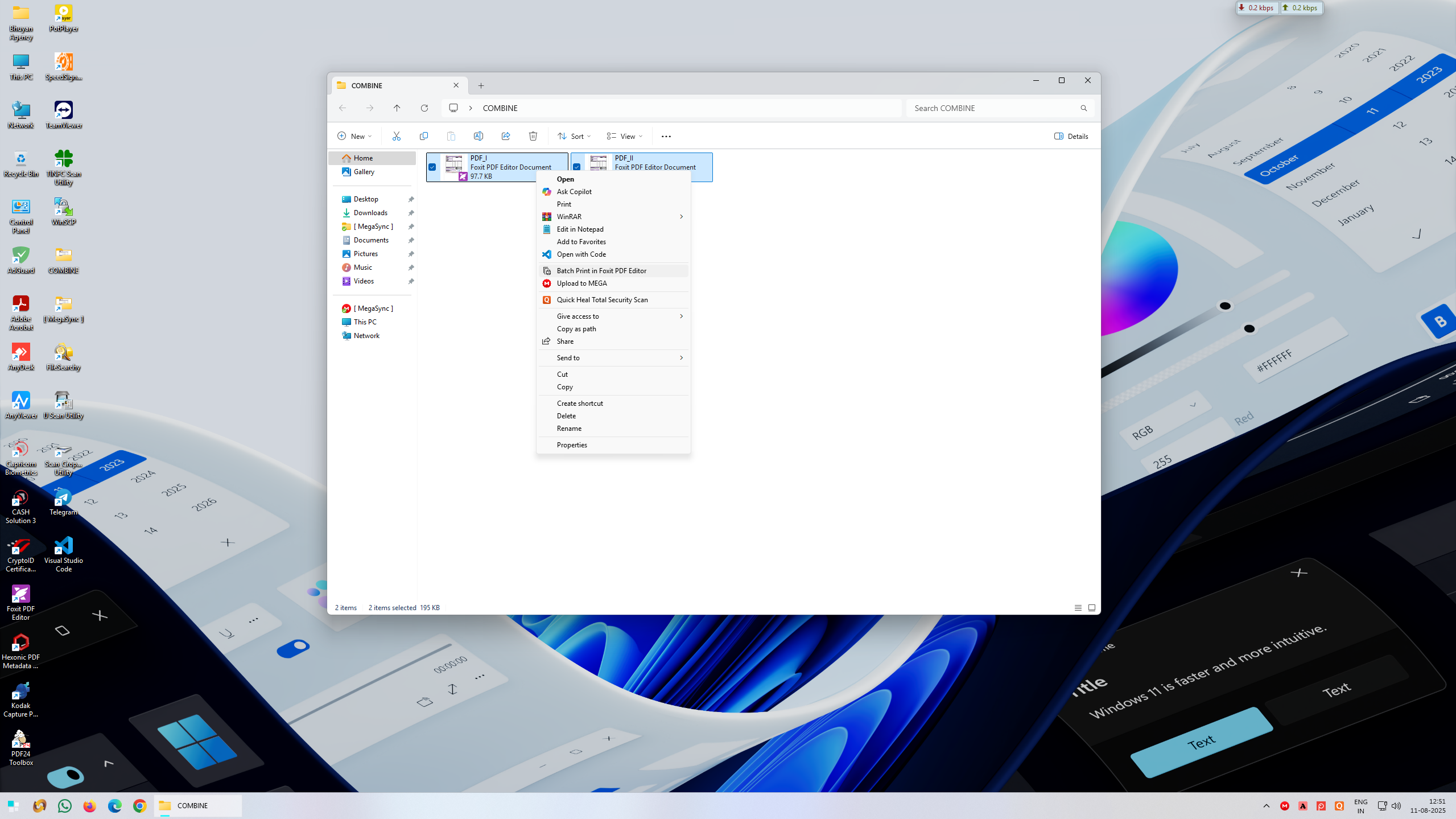
Task: Close the COMBINE tab
Action: [x=456, y=85]
